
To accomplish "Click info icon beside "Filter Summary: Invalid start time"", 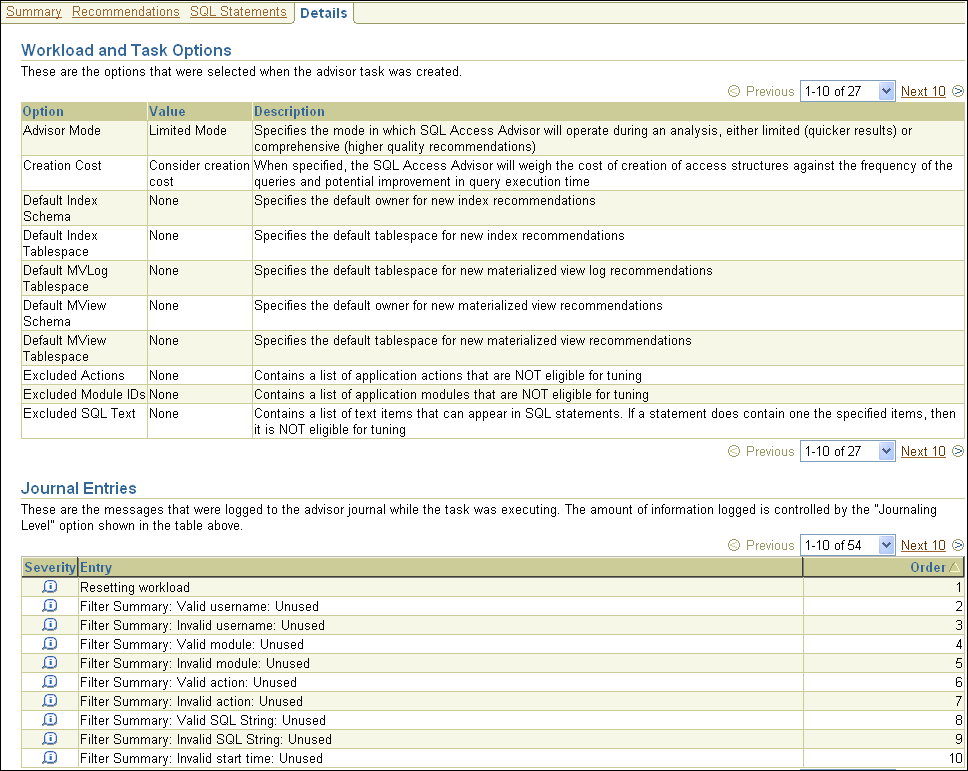I will click(x=49, y=758).
